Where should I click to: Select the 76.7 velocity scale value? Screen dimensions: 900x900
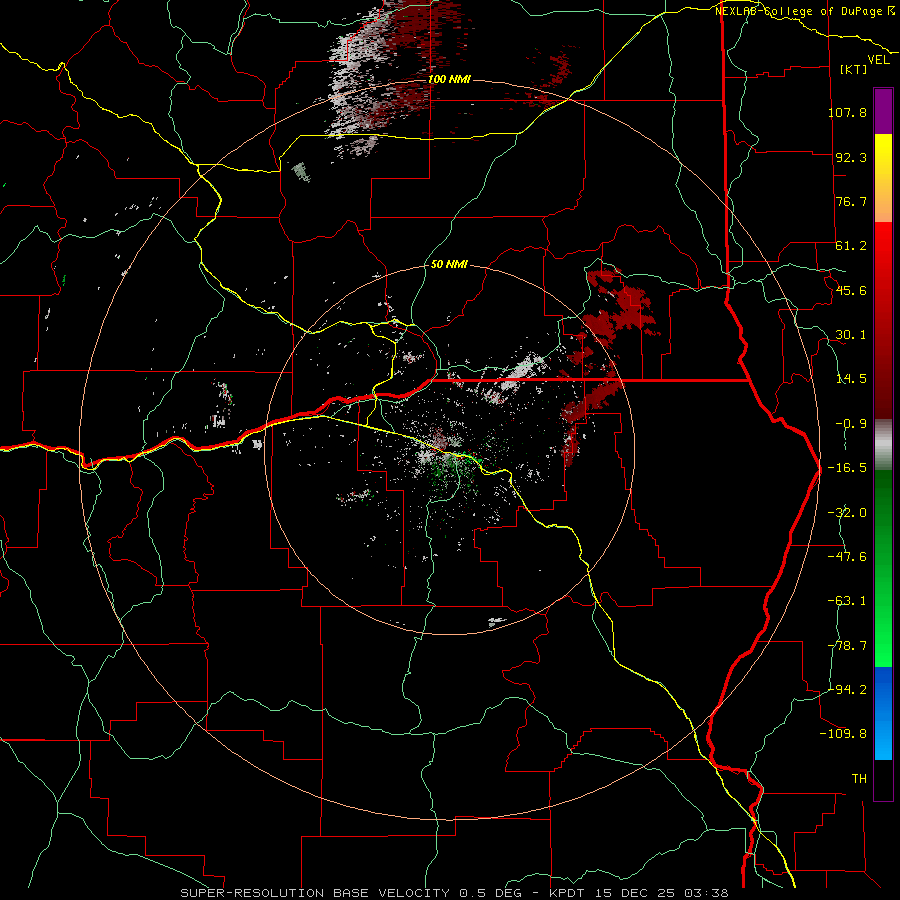(851, 201)
